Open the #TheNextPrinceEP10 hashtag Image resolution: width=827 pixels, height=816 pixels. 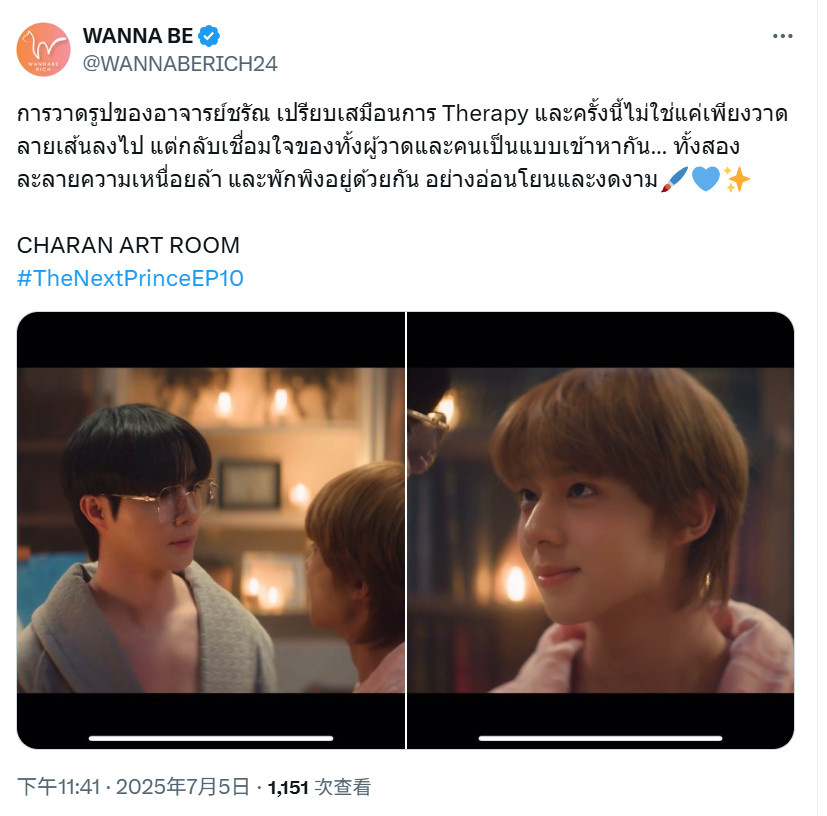pos(130,278)
